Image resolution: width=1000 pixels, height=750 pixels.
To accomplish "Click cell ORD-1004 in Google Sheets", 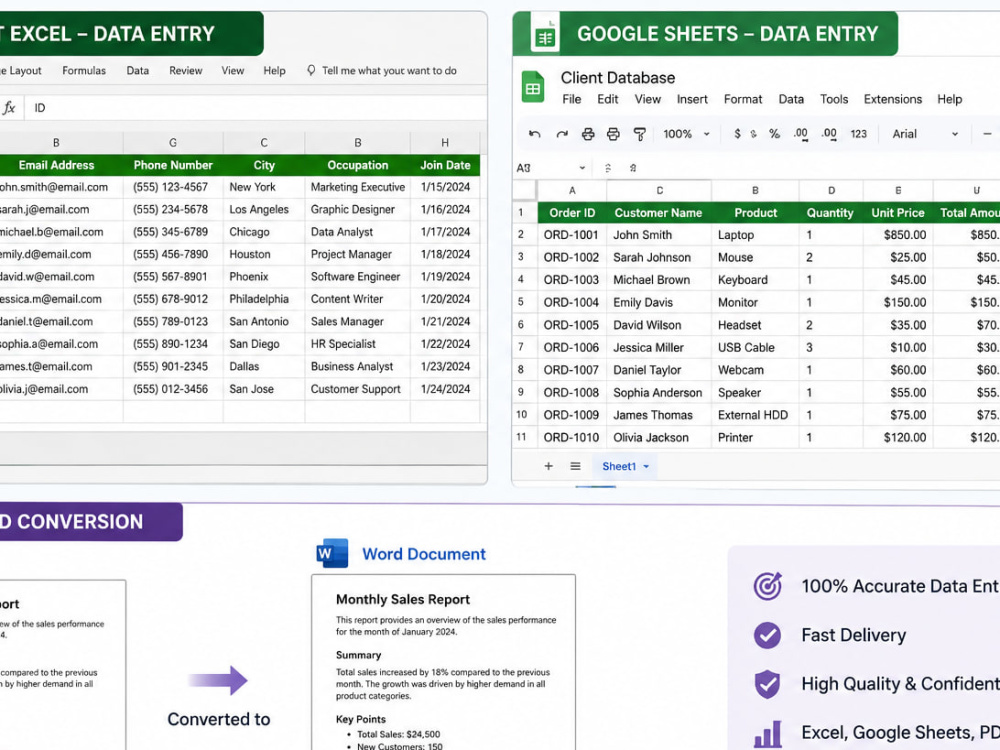I will coord(572,302).
